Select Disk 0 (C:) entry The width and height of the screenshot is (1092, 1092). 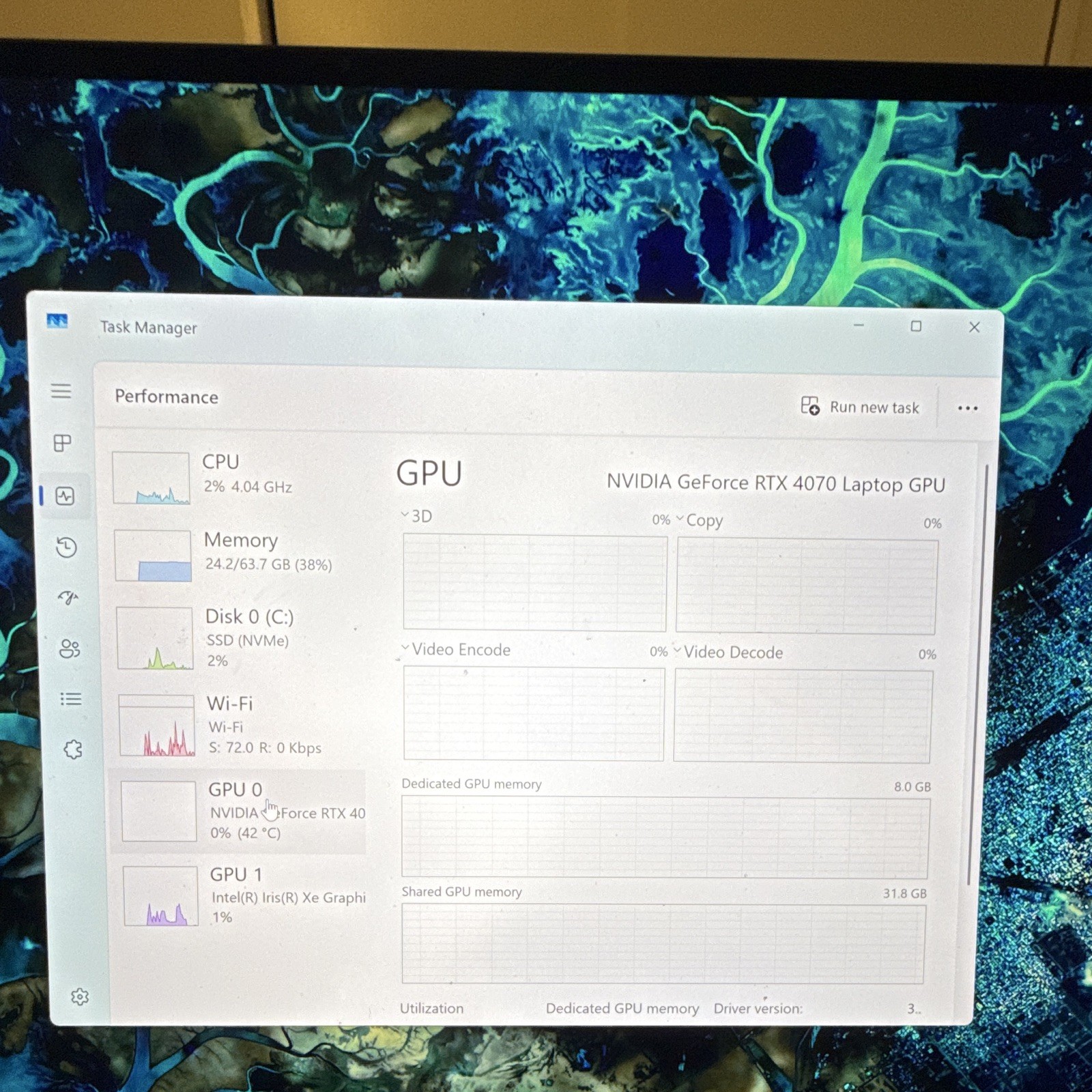pos(240,638)
